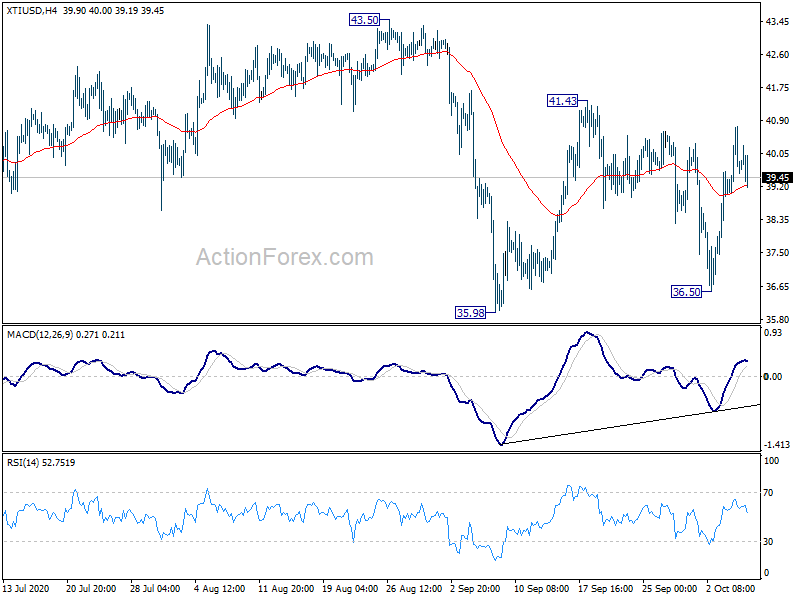
Task: Click the 4 Aug 12:00 date label
Action: [220, 588]
